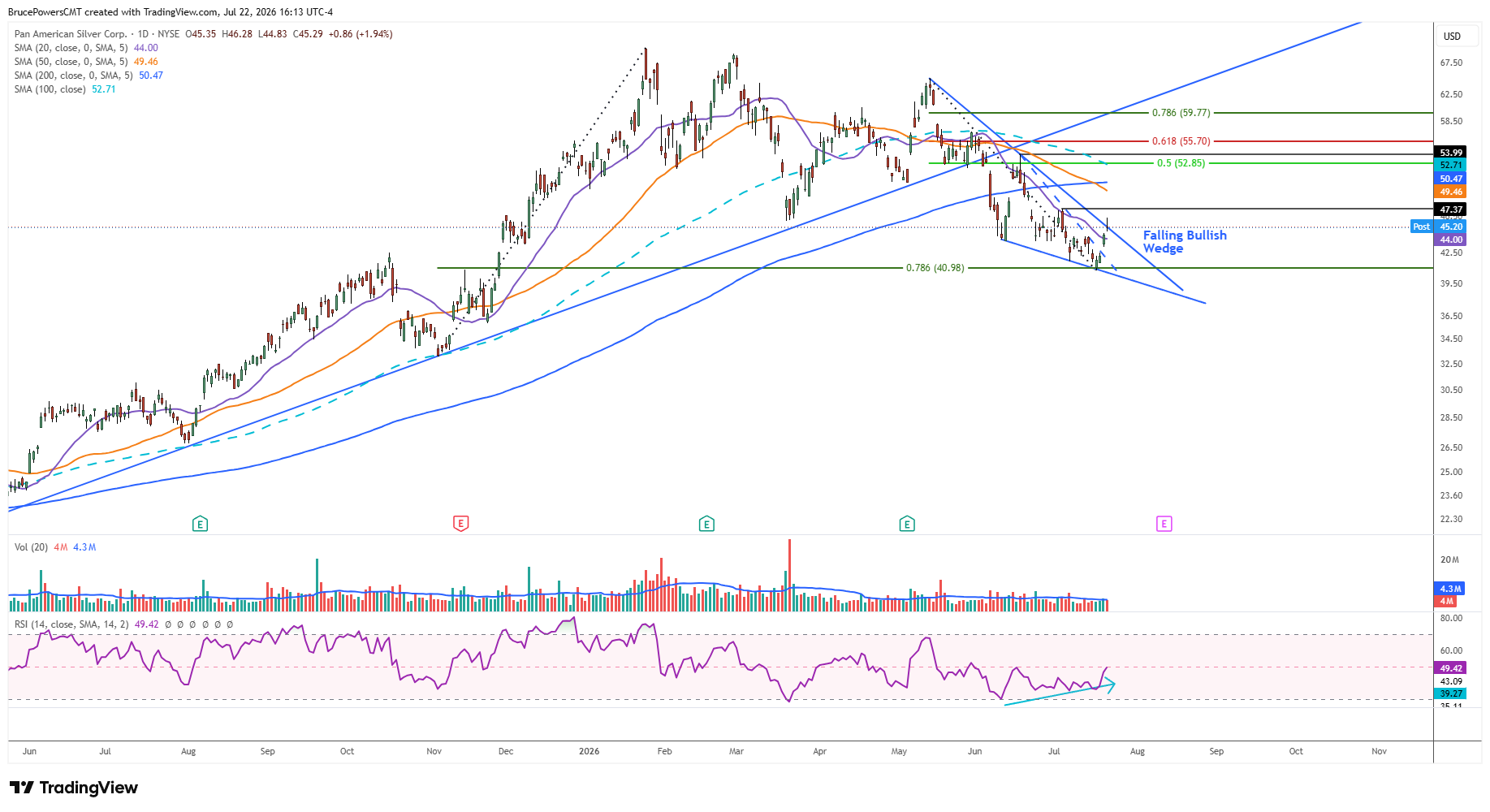Screen dimensions: 1490x812
Task: Click the 22.30 price scale value
Action: click(x=1451, y=519)
